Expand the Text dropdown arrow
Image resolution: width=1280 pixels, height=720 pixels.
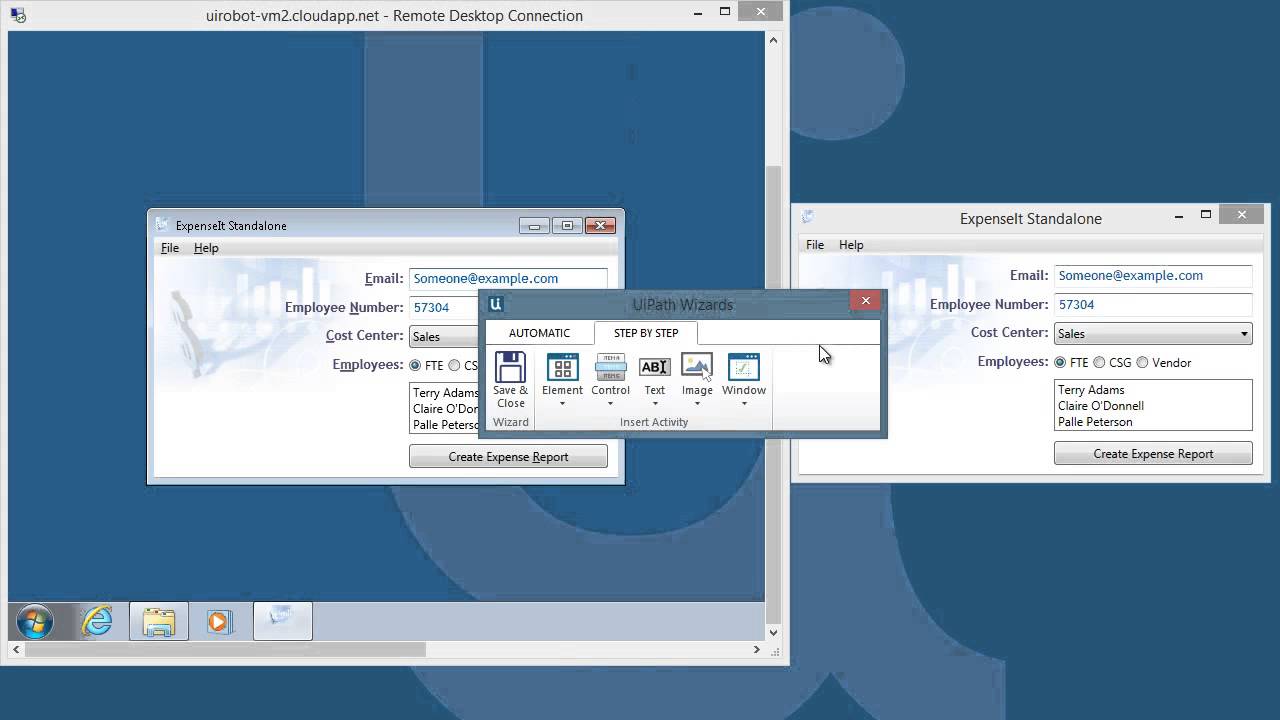[654, 404]
